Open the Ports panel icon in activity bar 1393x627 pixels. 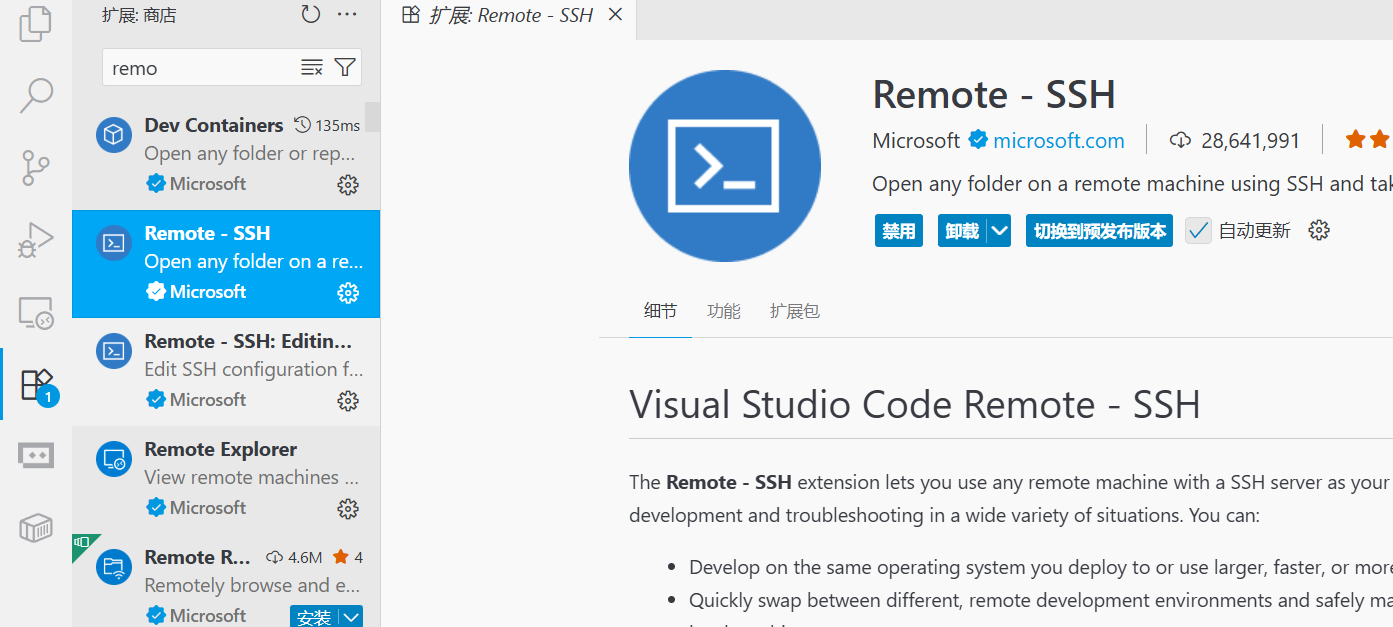pos(36,456)
